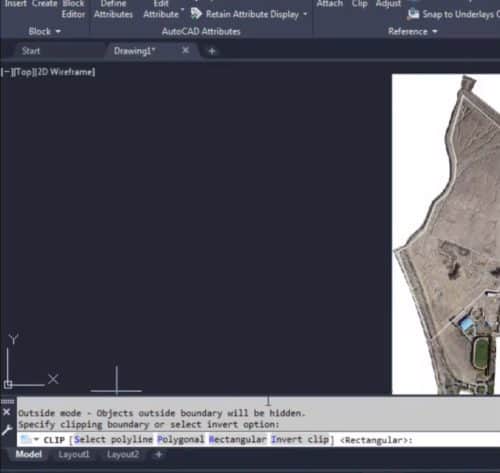Switch to the Model tab
The height and width of the screenshot is (473, 500).
pos(29,454)
